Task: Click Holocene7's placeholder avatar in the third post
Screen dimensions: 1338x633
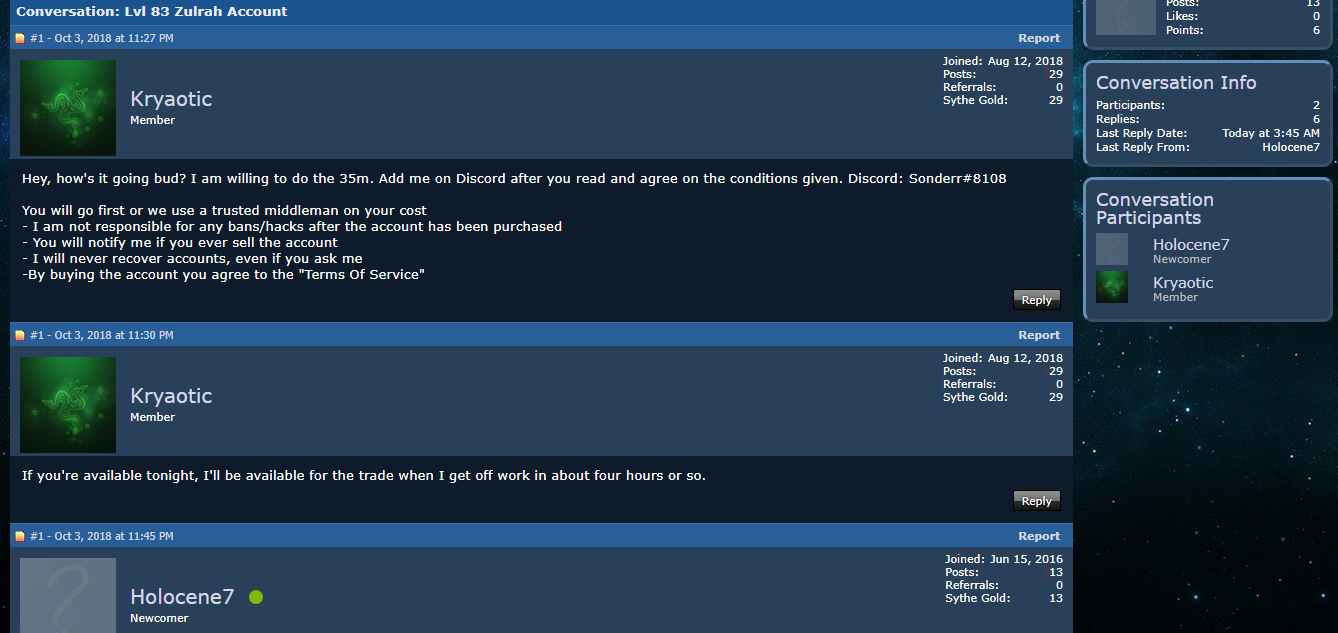Action: [x=68, y=595]
